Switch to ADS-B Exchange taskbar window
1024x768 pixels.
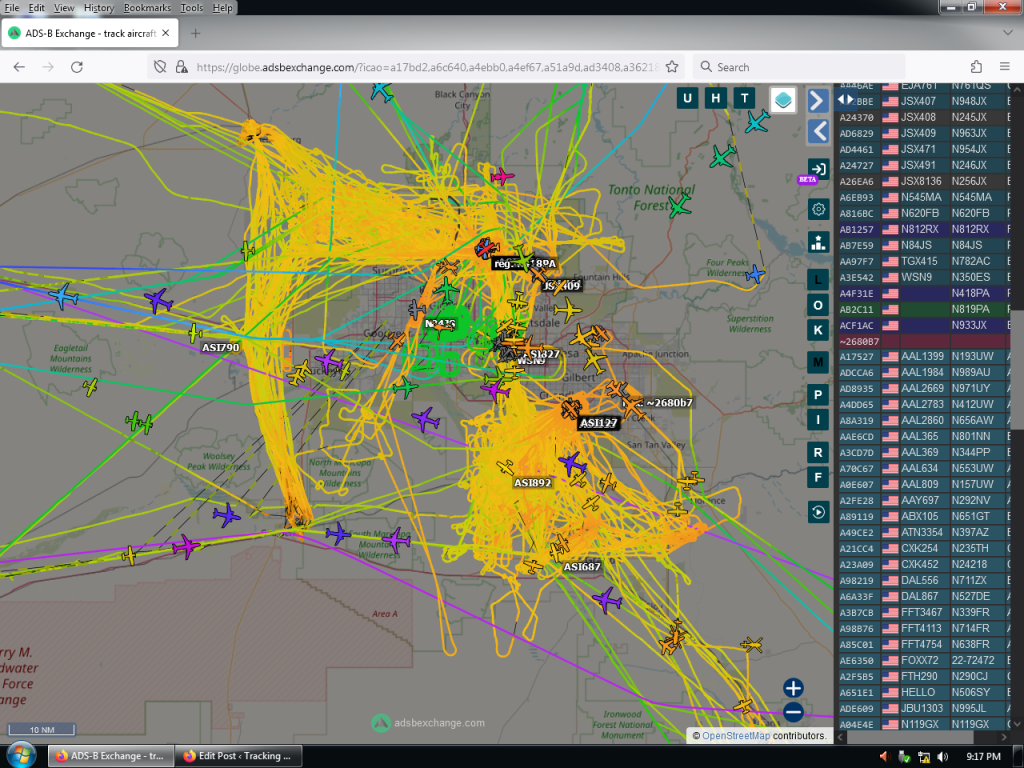[x=111, y=756]
